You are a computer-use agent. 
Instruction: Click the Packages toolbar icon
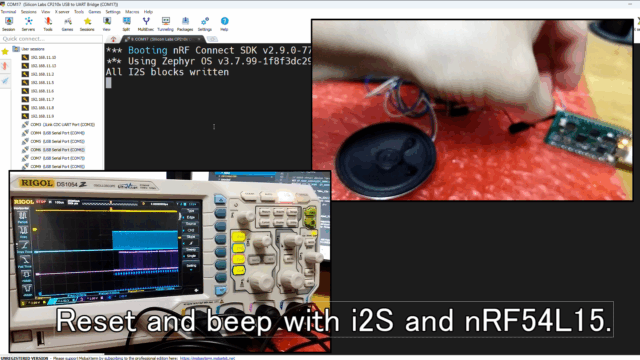[x=185, y=24]
